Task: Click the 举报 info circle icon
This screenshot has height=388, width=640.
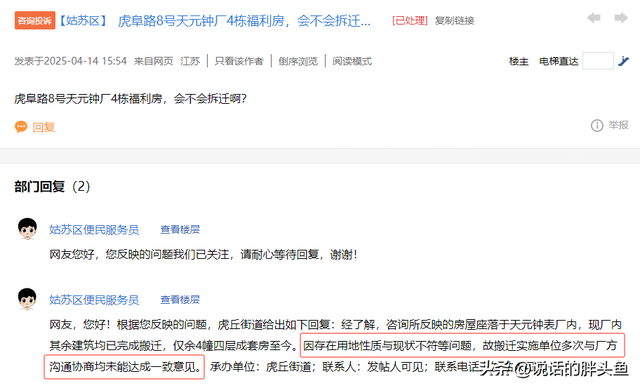Action: (597, 125)
